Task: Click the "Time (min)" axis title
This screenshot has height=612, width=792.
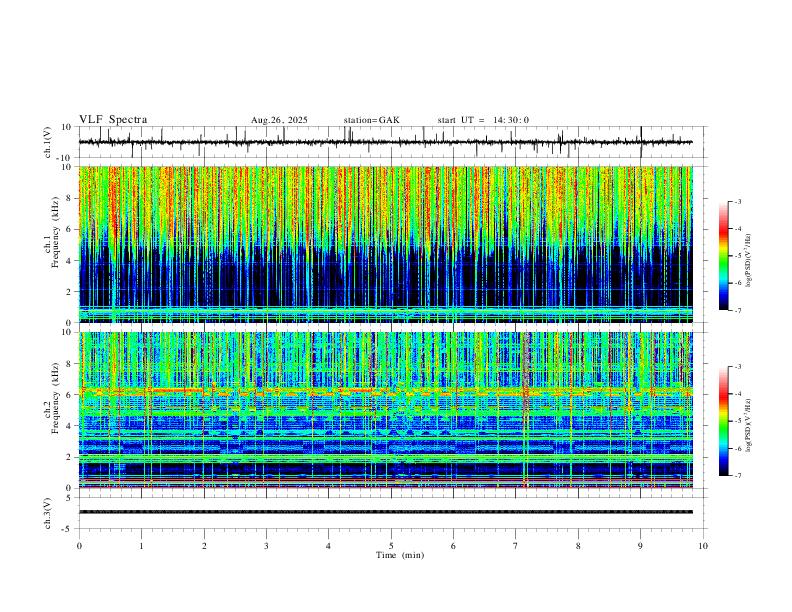Action: coord(400,555)
